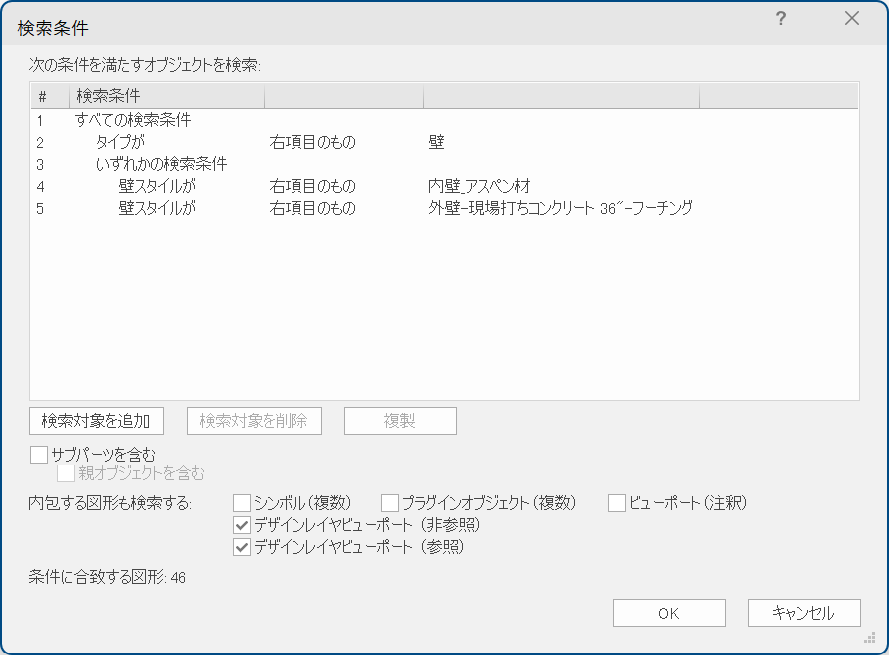This screenshot has height=655, width=889.
Task: Check the シンボル (複数) checkbox
Action: click(x=242, y=502)
